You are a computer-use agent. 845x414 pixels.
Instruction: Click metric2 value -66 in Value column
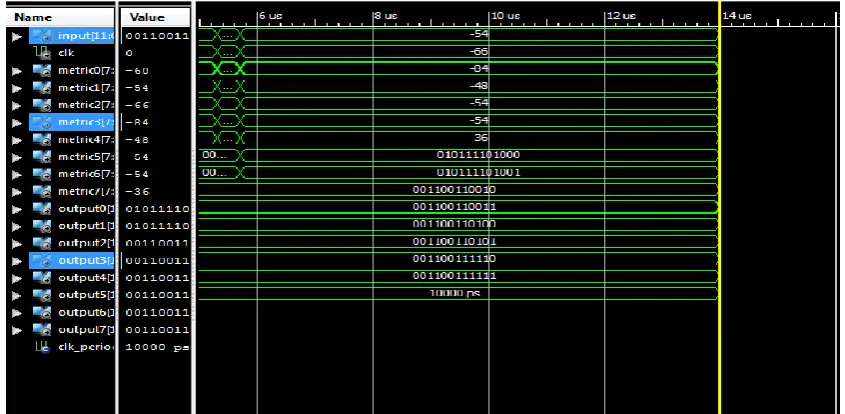point(137,105)
